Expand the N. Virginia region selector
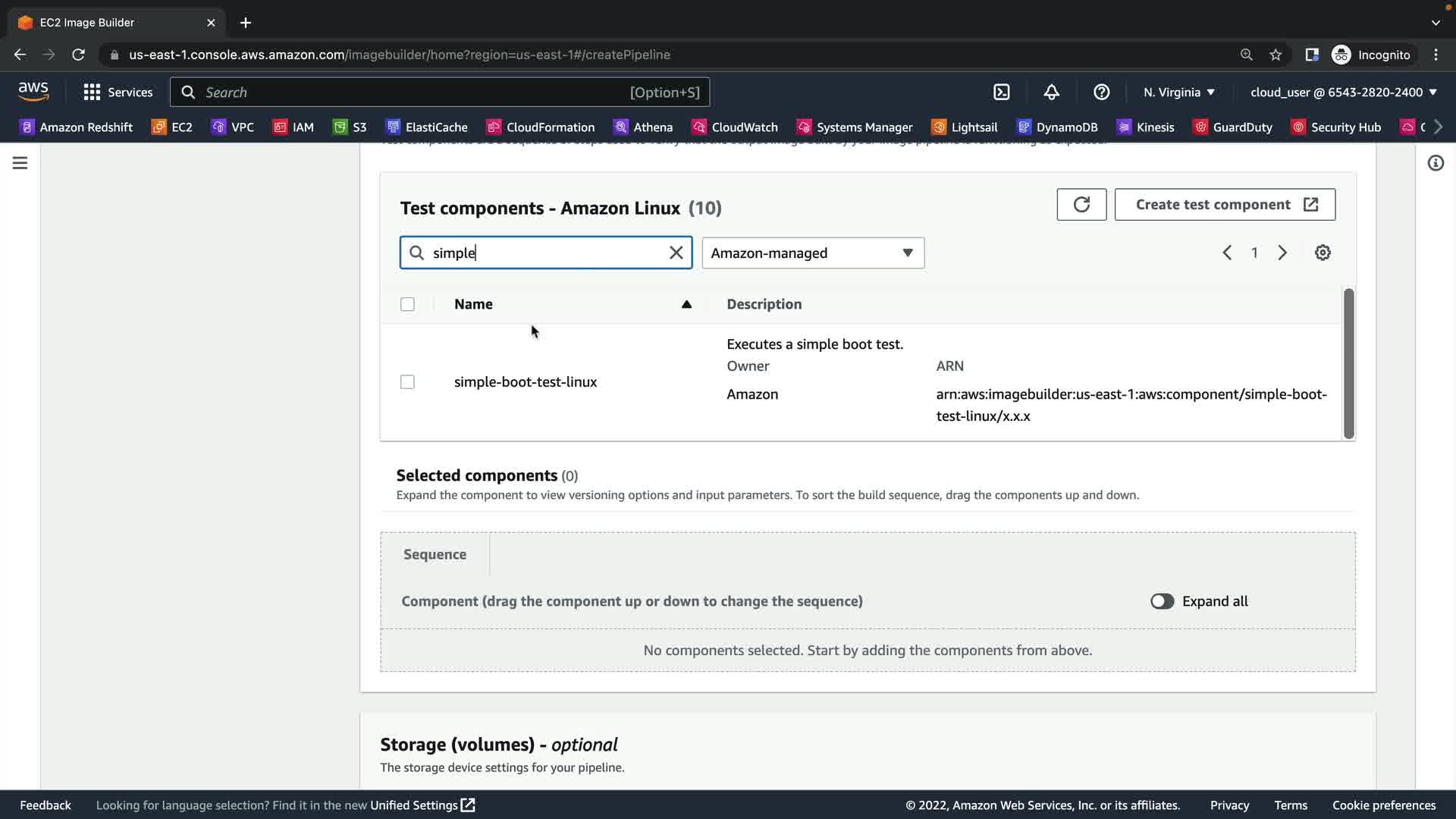The image size is (1456, 819). pyautogui.click(x=1179, y=92)
